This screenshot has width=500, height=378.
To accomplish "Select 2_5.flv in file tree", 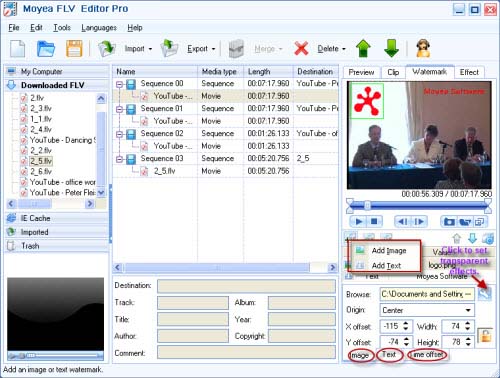I will click(41, 161).
